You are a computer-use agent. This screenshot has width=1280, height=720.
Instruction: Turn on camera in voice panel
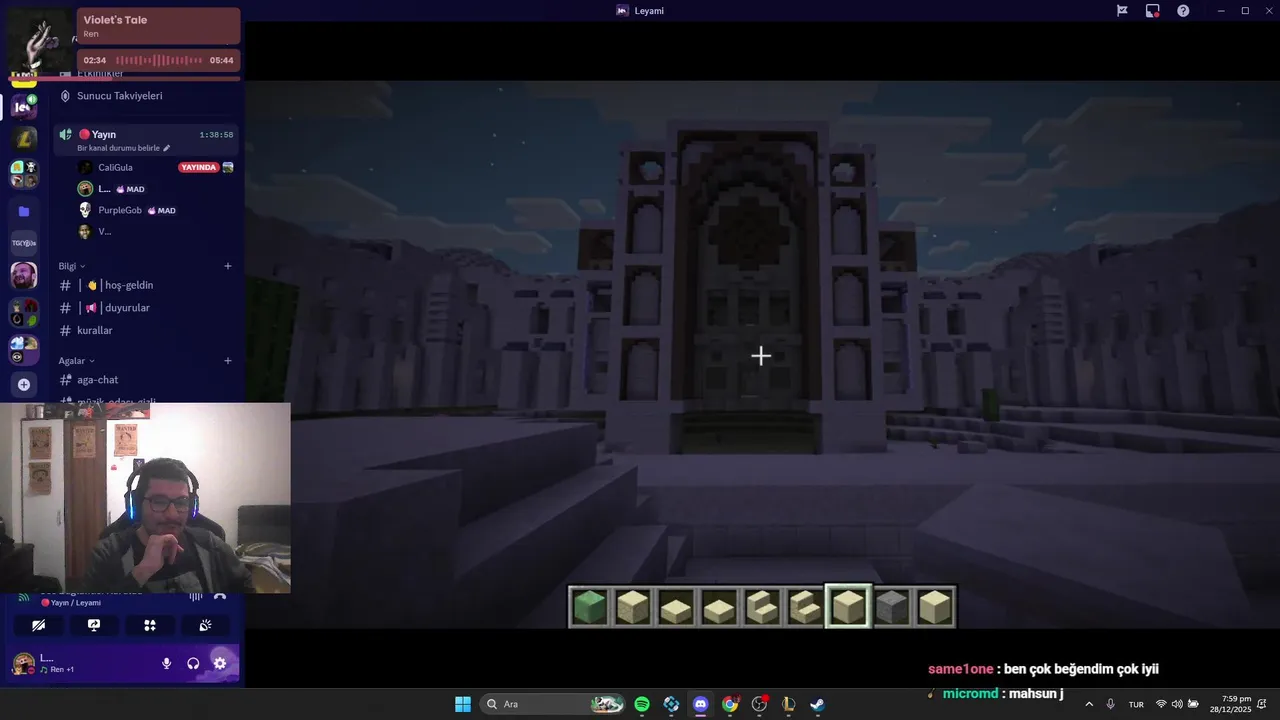pos(38,625)
